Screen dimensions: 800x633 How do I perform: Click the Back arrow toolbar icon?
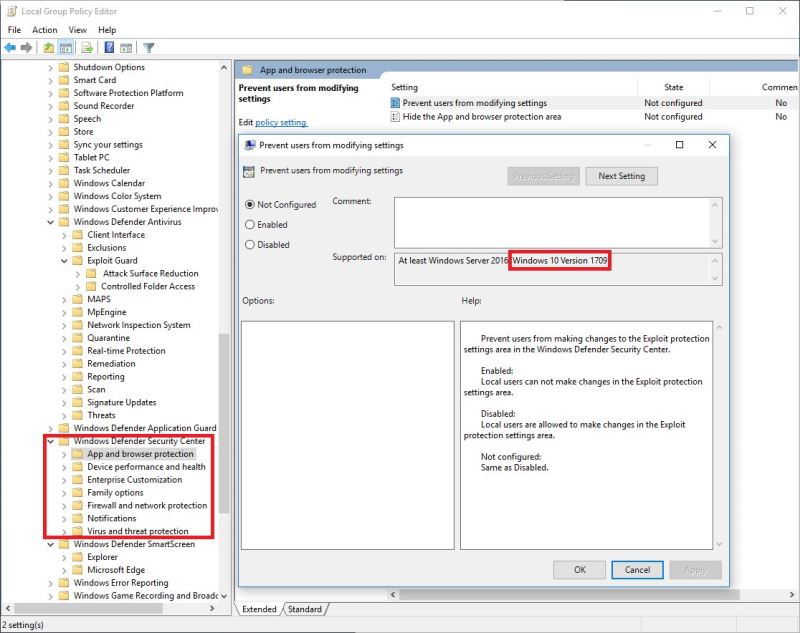(x=10, y=48)
